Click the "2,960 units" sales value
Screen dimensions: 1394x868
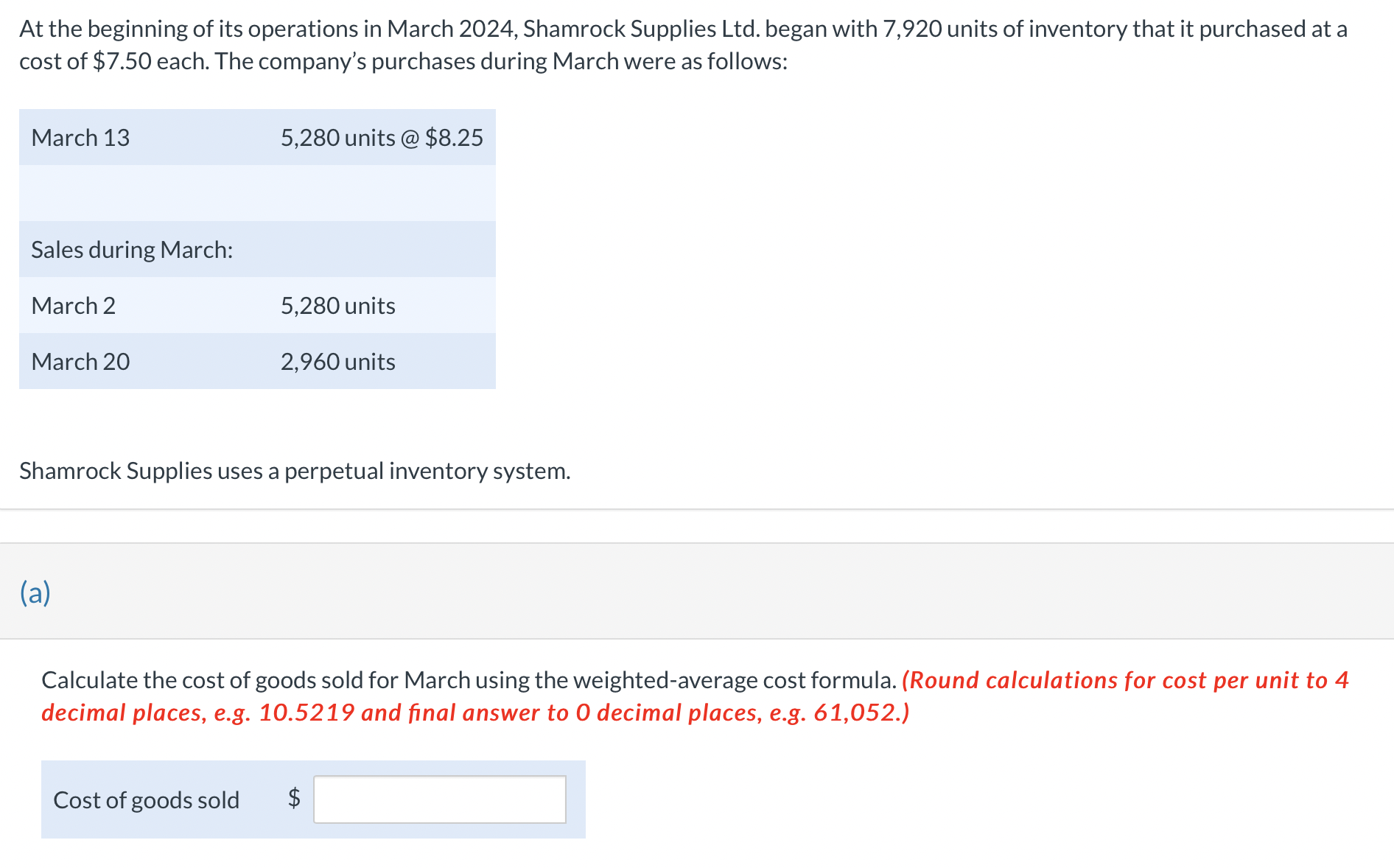pyautogui.click(x=337, y=362)
